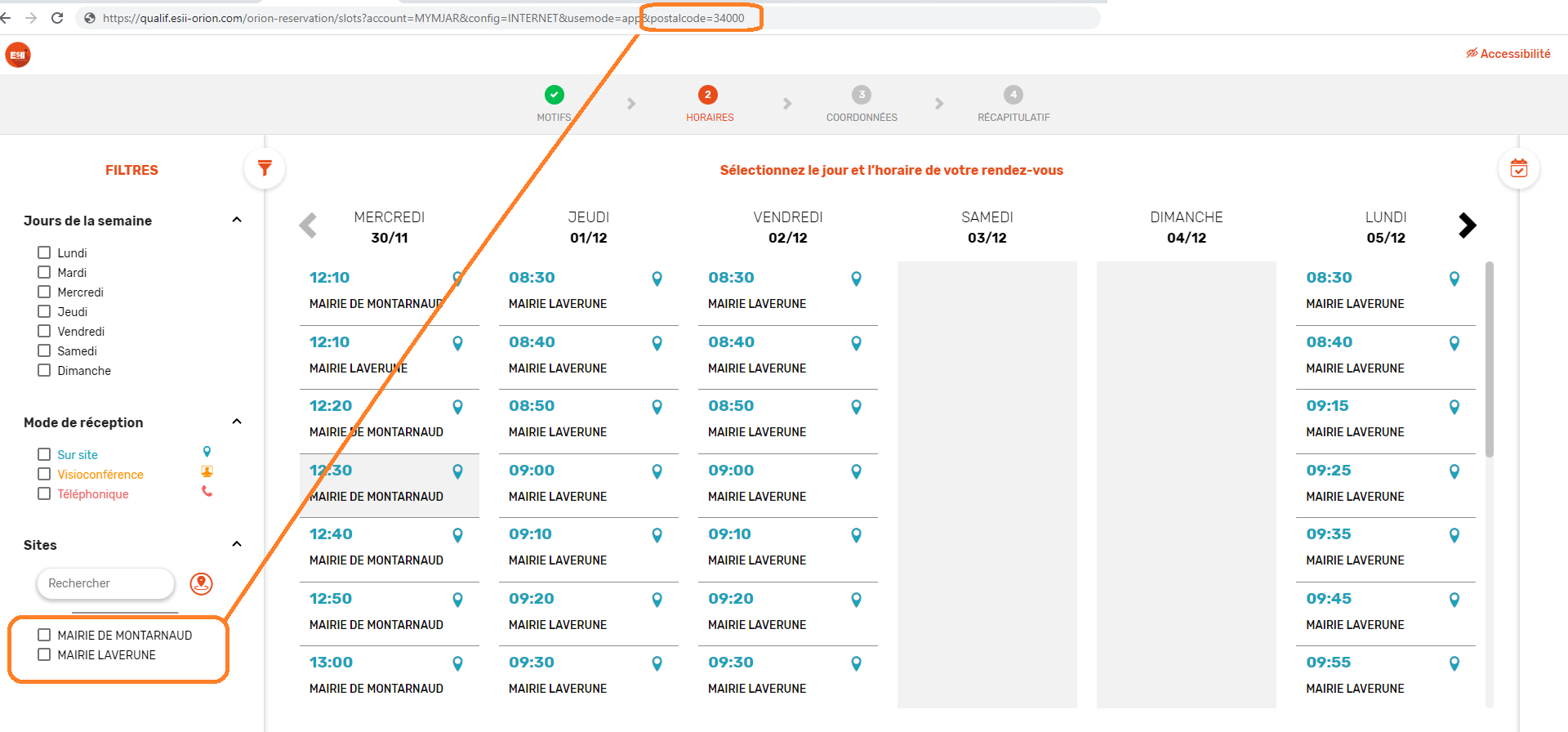
Task: Click map pin of Friday 08:50 slot
Action: (x=856, y=407)
